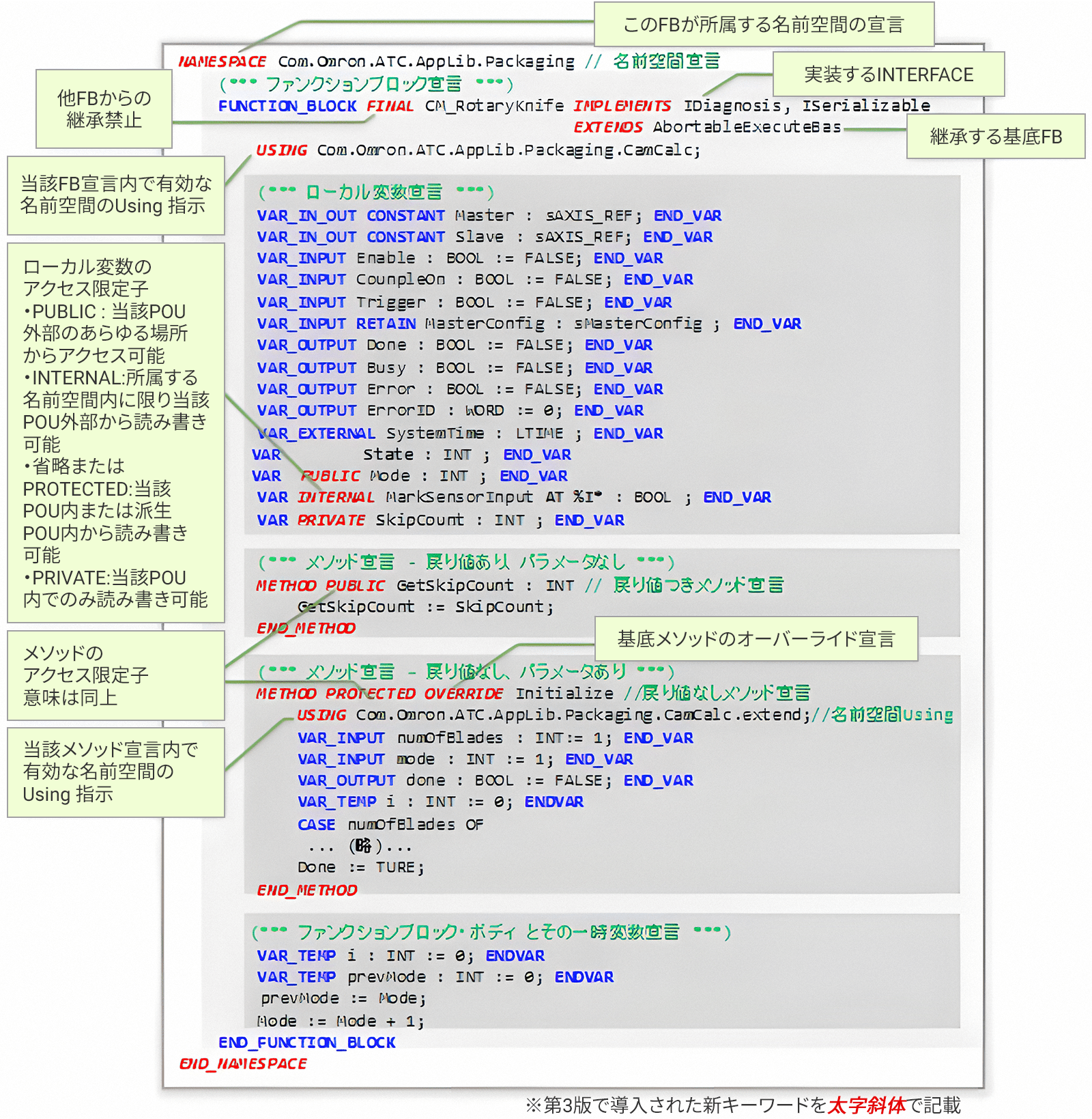Click the 'VAR_INPUT Enable : BOOL' line
This screenshot has width=1092, height=1119.
[460, 258]
